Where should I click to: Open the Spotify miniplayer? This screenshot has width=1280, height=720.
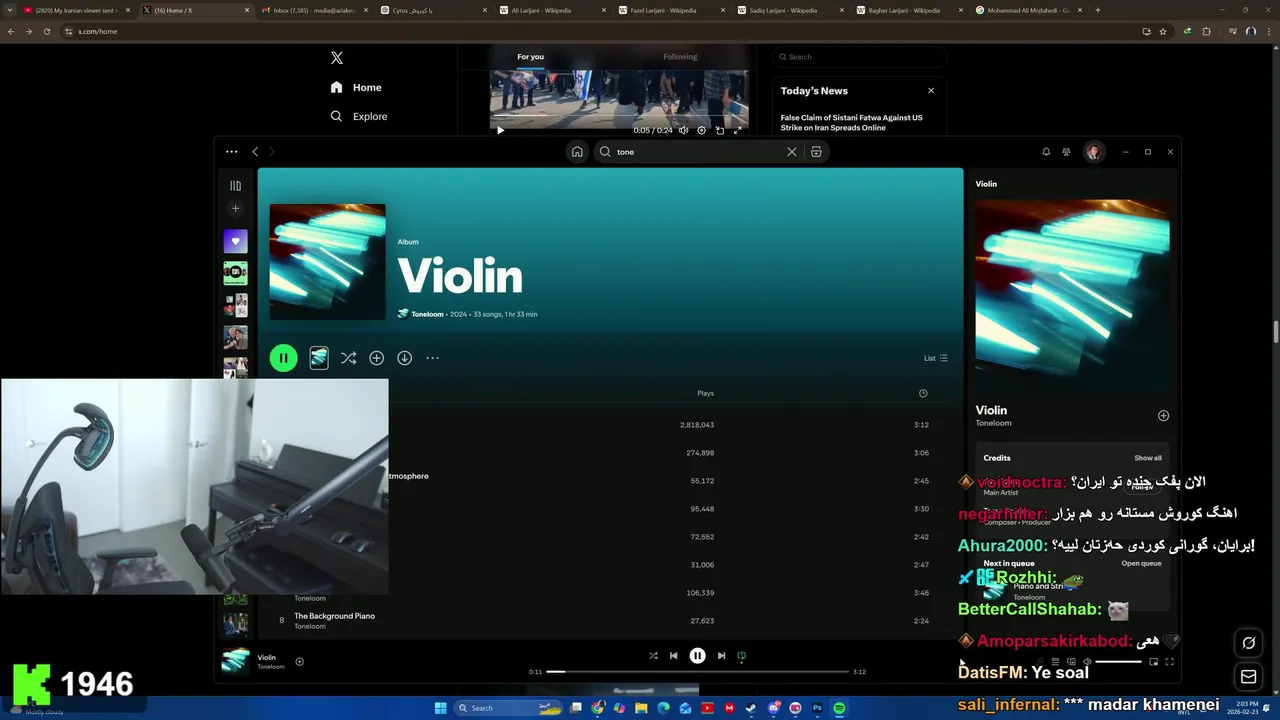click(1153, 662)
